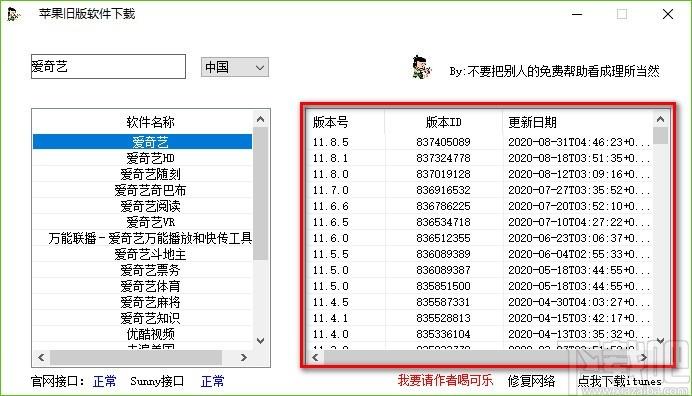This screenshot has width=692, height=396.
Task: Select version 11.4.0 row
Action: point(479,334)
